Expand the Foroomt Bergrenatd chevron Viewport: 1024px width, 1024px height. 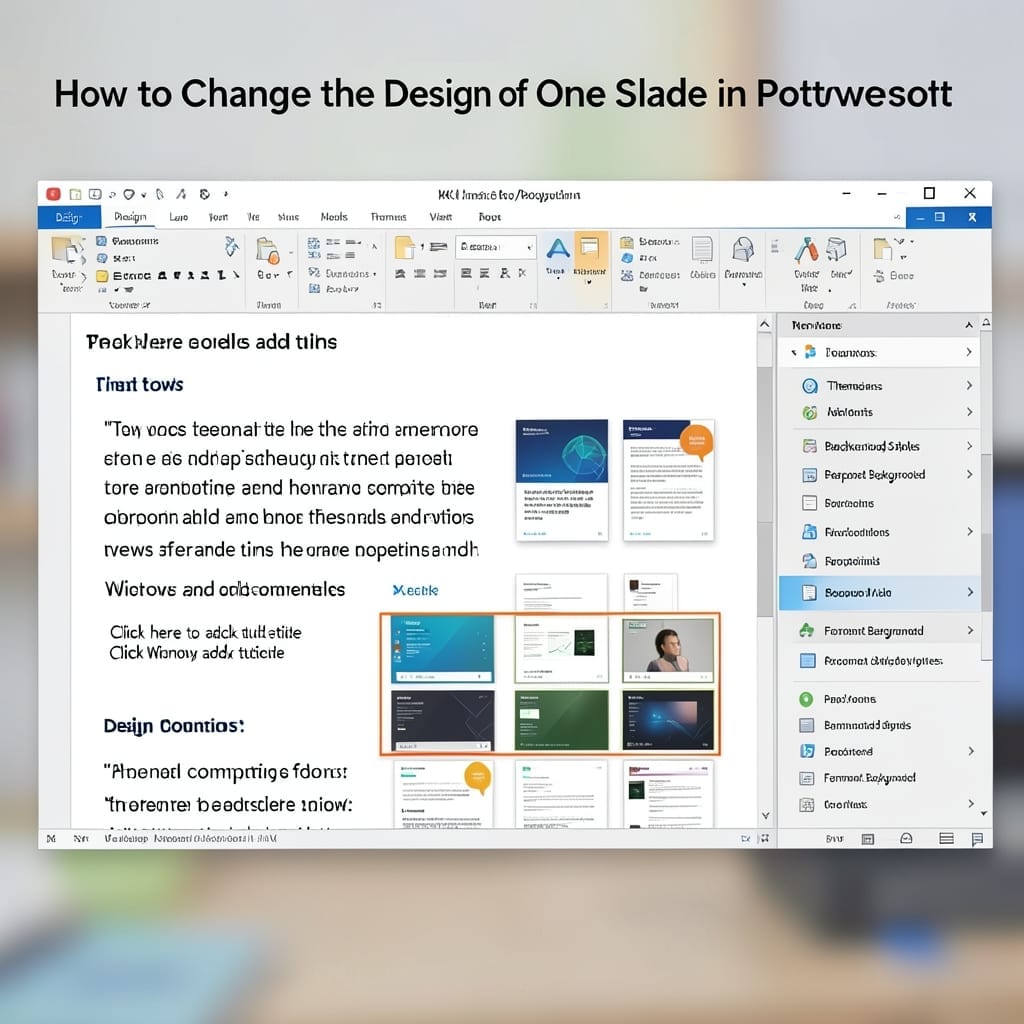click(x=970, y=630)
